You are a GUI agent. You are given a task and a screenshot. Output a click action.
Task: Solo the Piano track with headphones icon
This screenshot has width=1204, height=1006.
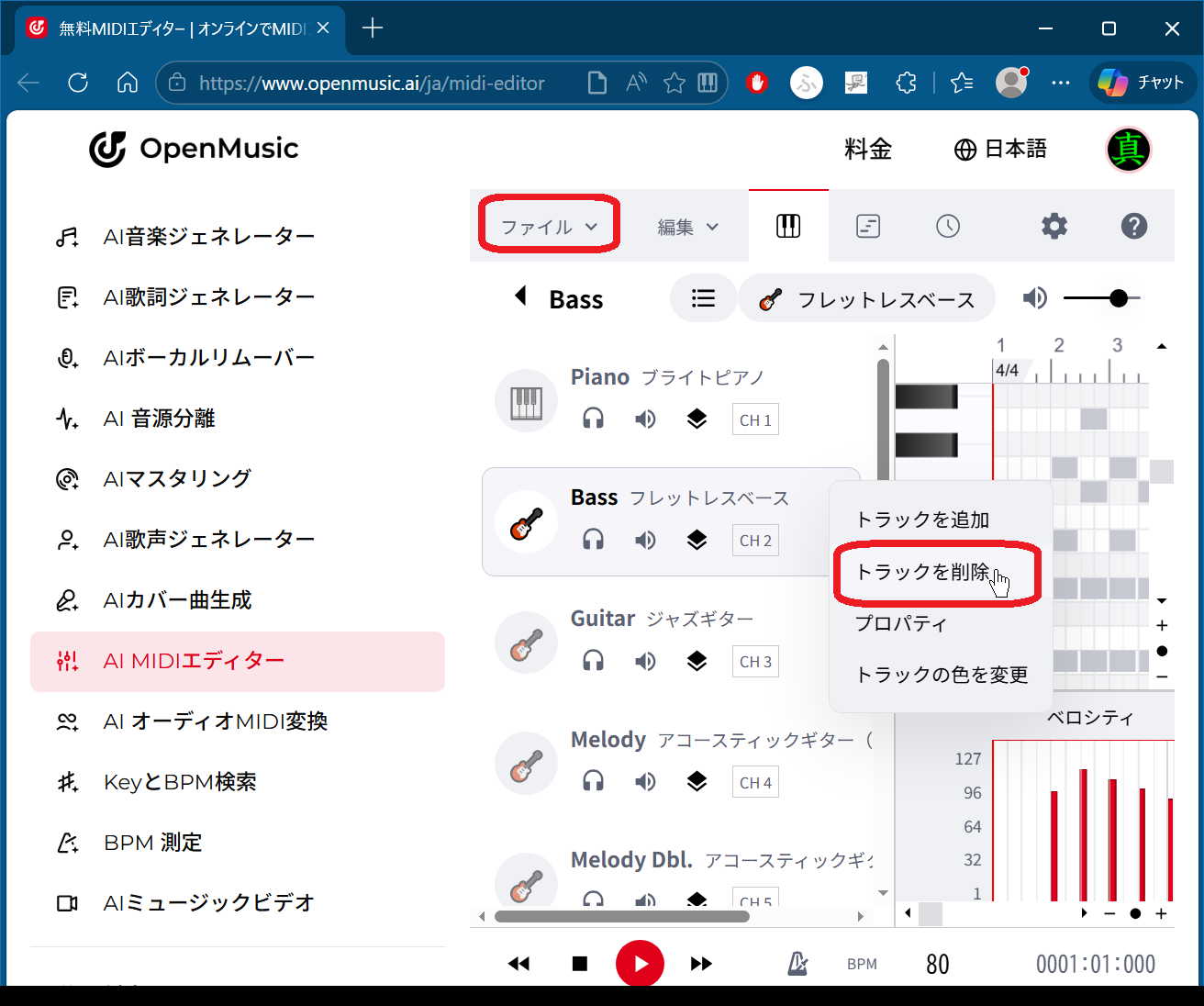(x=594, y=419)
